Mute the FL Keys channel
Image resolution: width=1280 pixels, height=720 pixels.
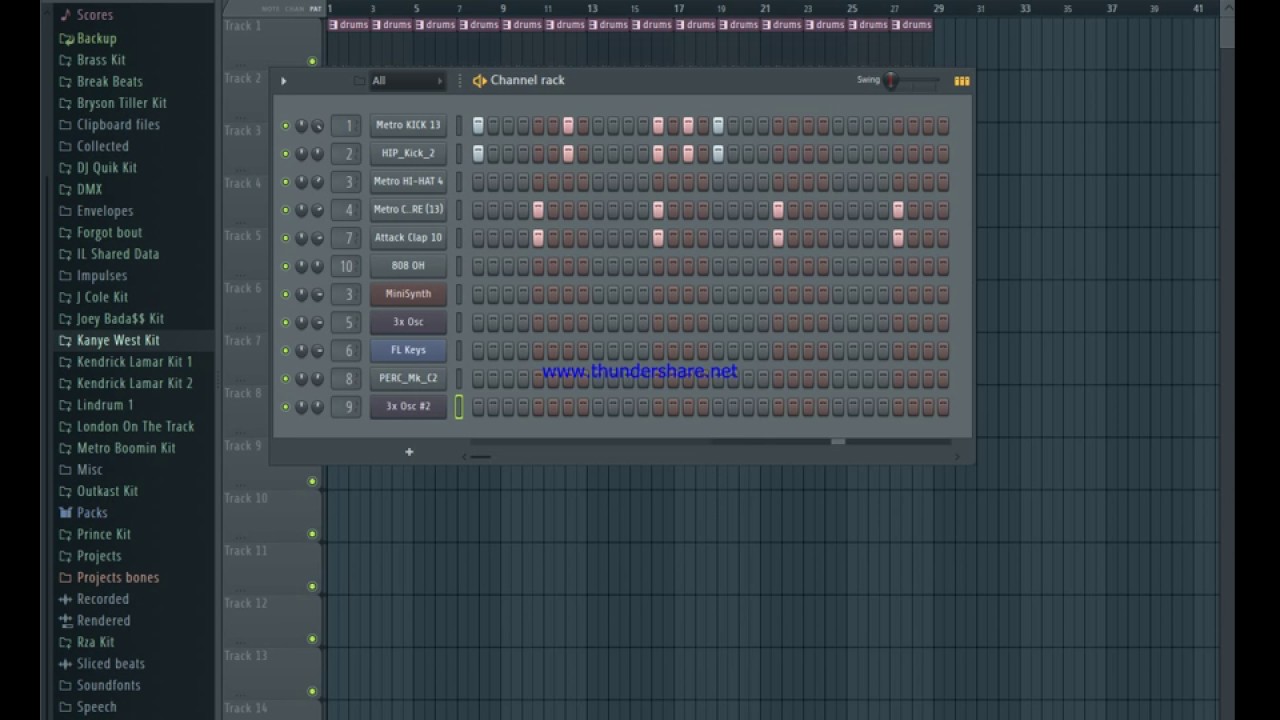[285, 351]
